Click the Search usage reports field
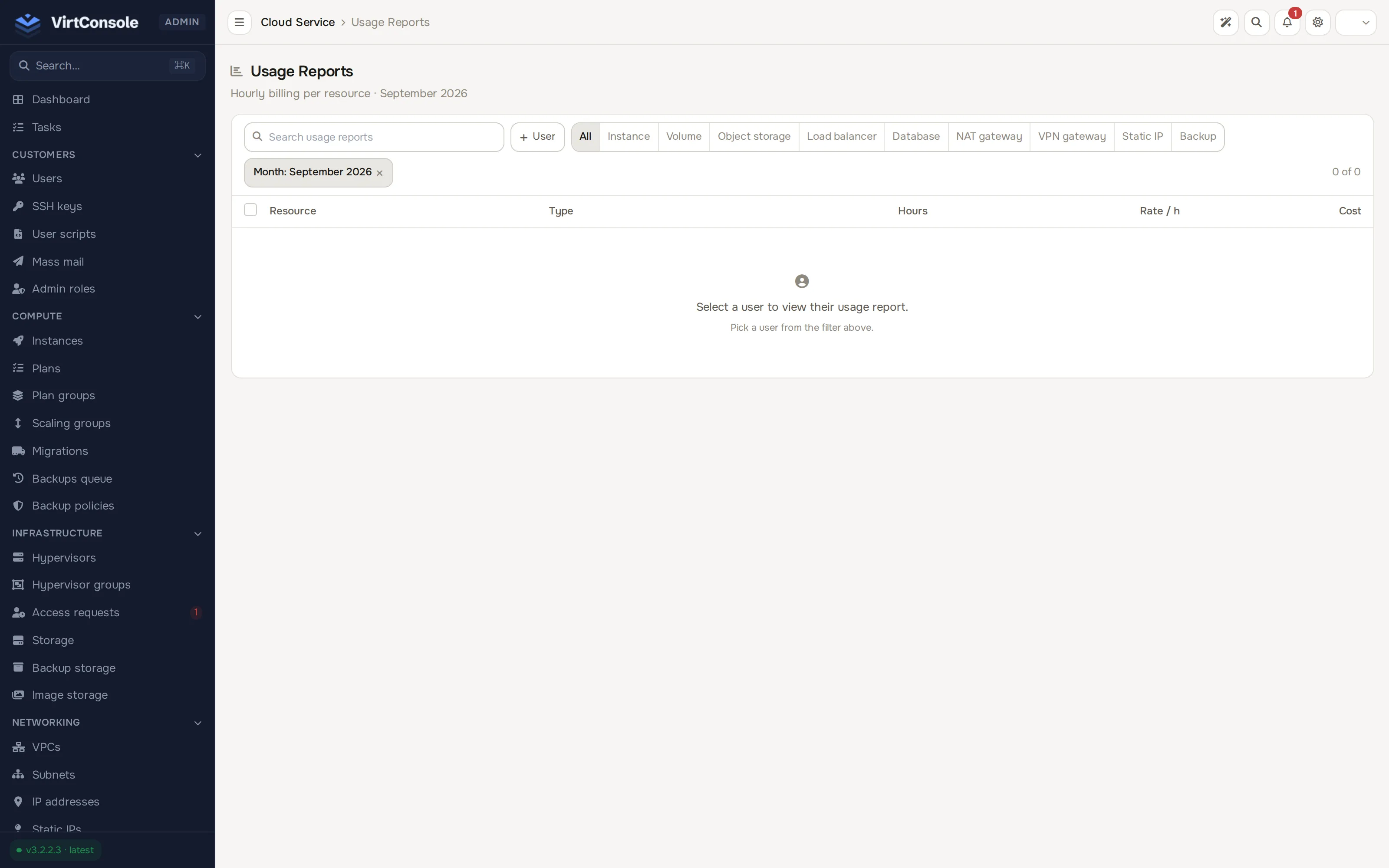 click(x=374, y=137)
